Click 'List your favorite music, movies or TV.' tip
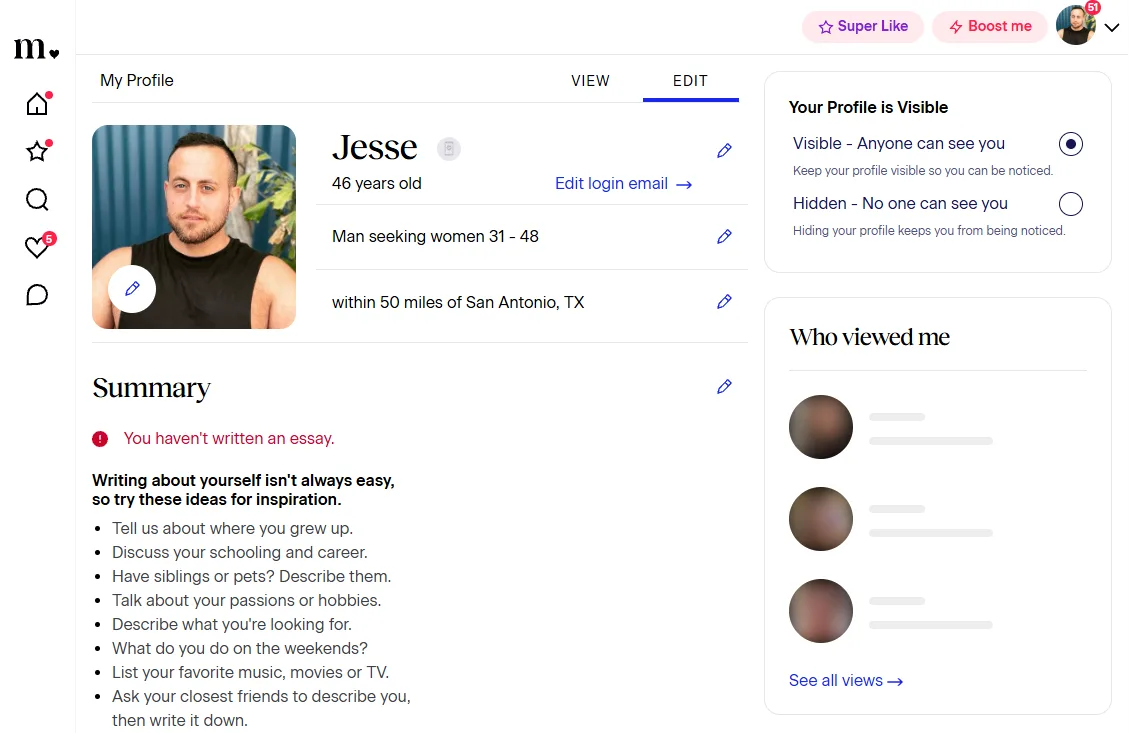This screenshot has width=1129, height=733. (x=251, y=673)
